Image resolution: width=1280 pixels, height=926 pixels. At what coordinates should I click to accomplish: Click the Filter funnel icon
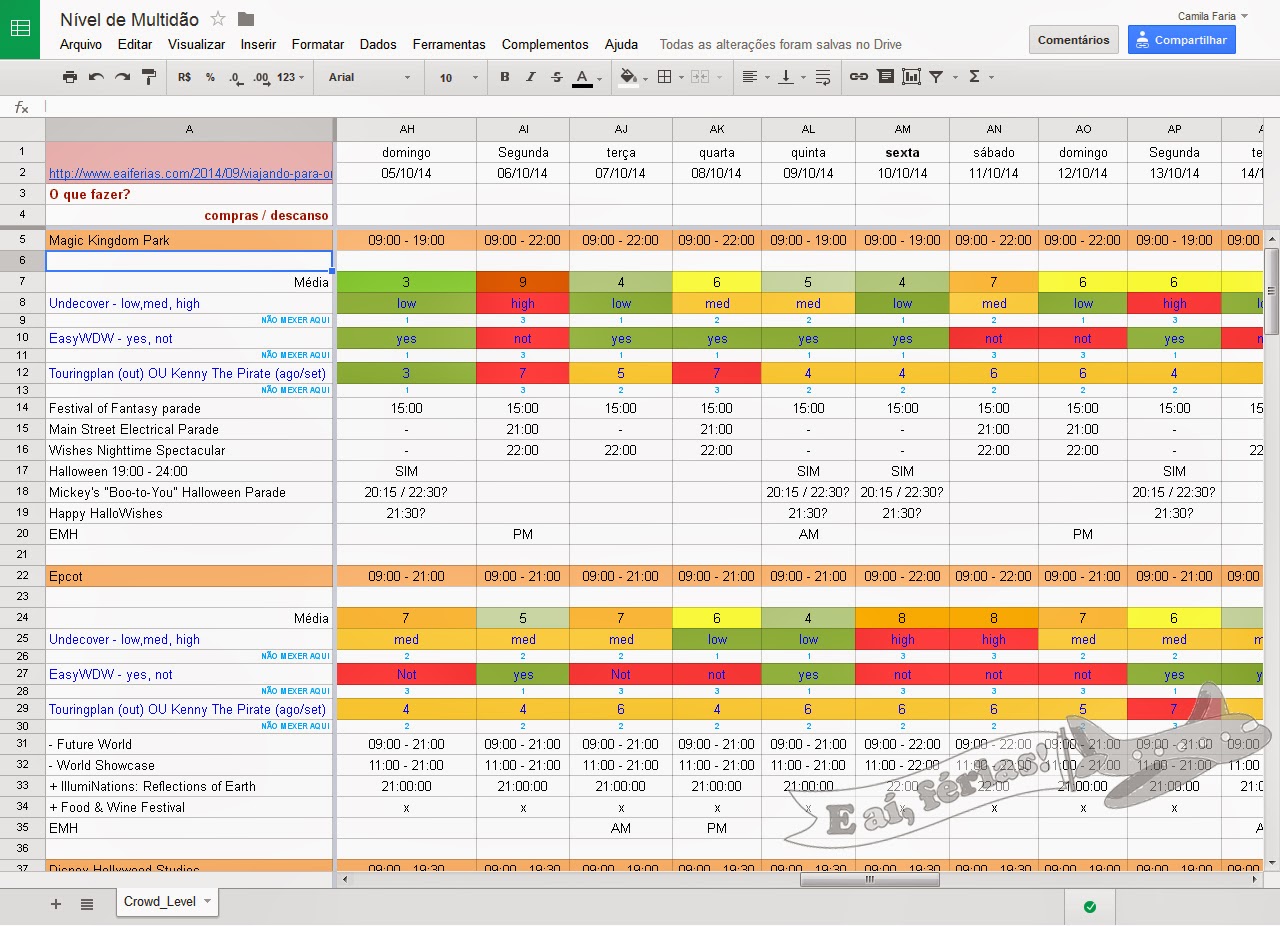[936, 77]
